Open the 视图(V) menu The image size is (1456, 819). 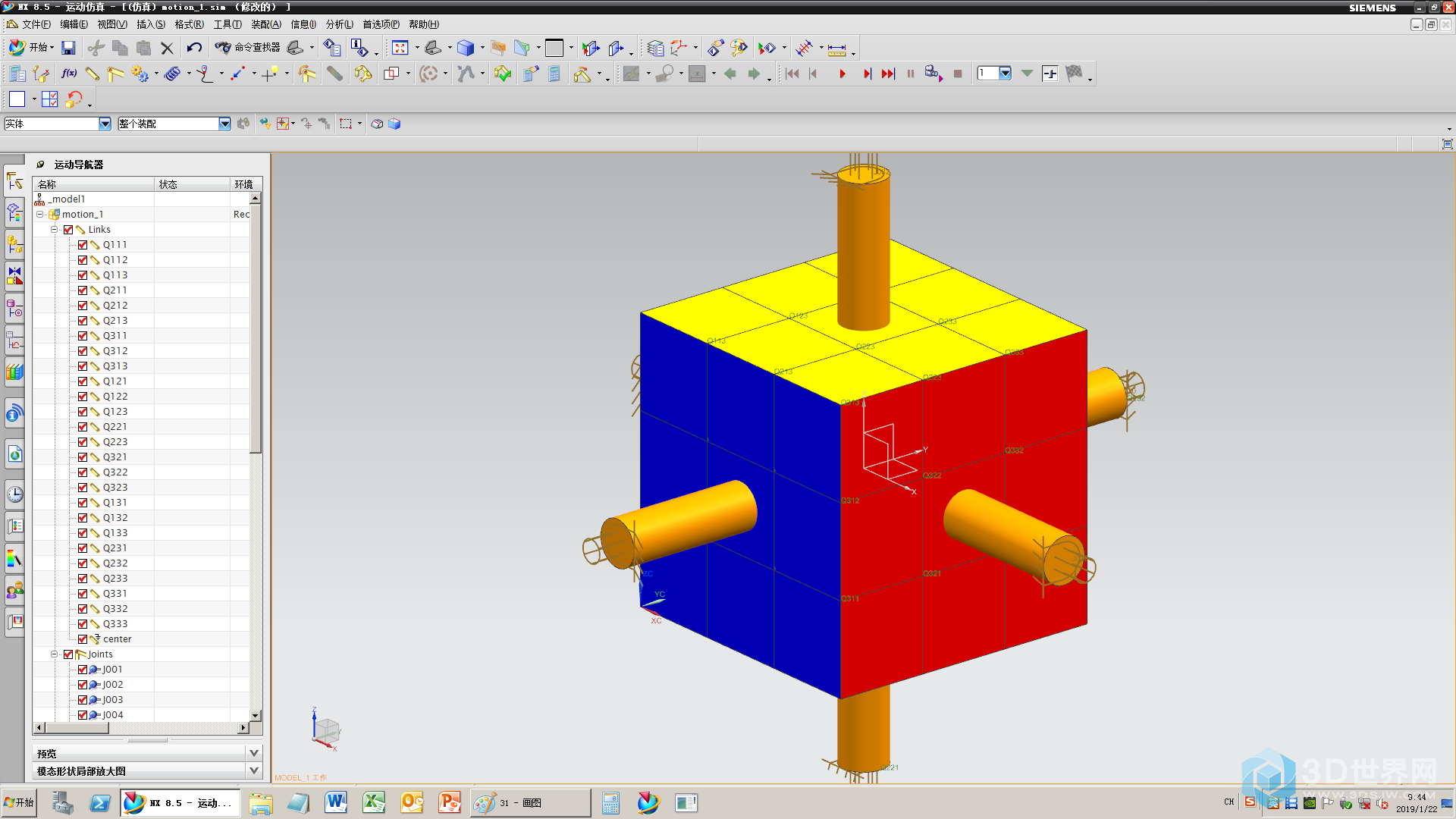coord(111,24)
